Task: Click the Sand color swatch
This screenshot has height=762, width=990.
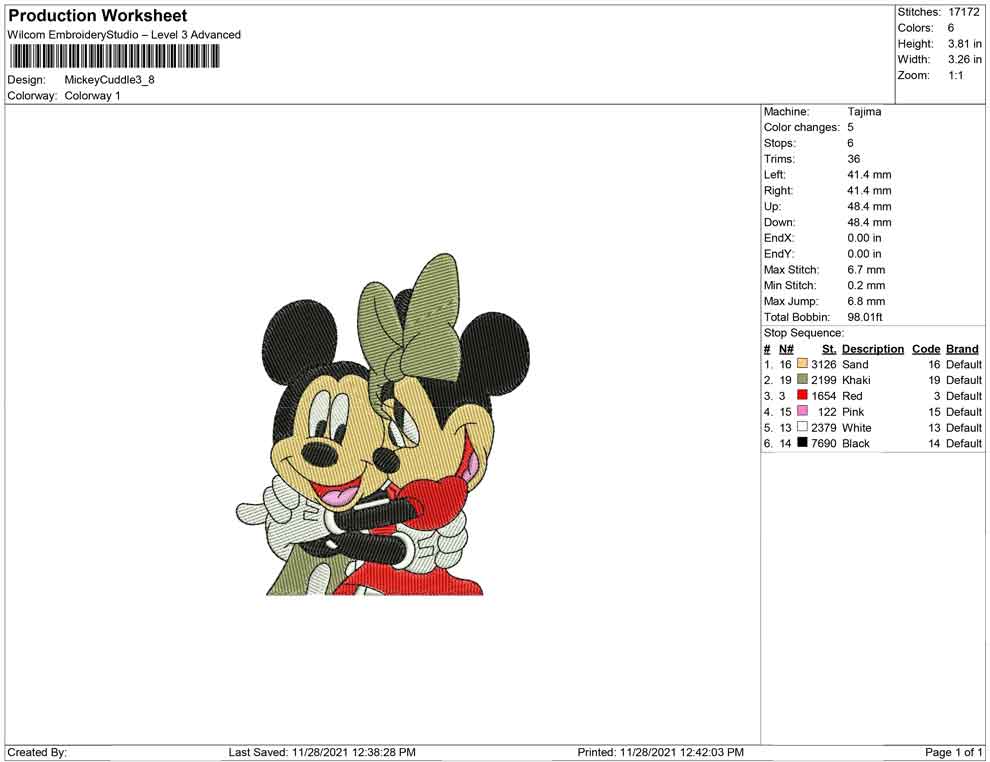Action: [802, 364]
